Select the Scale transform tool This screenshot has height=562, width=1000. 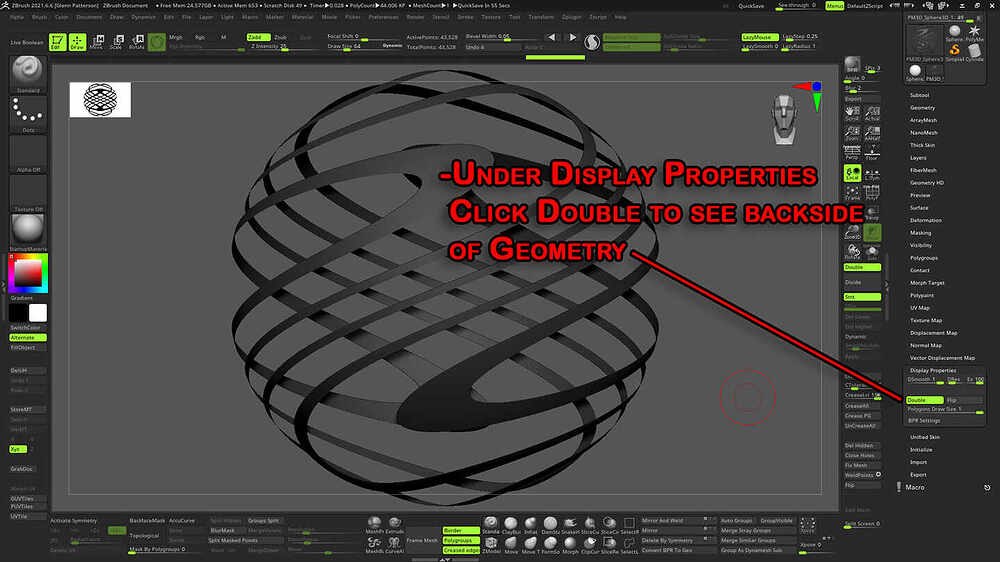(117, 43)
